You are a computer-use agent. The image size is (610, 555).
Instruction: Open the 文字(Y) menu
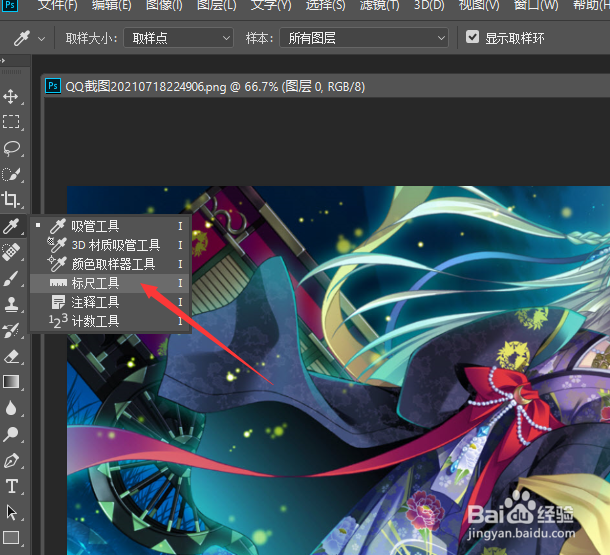coord(271,5)
